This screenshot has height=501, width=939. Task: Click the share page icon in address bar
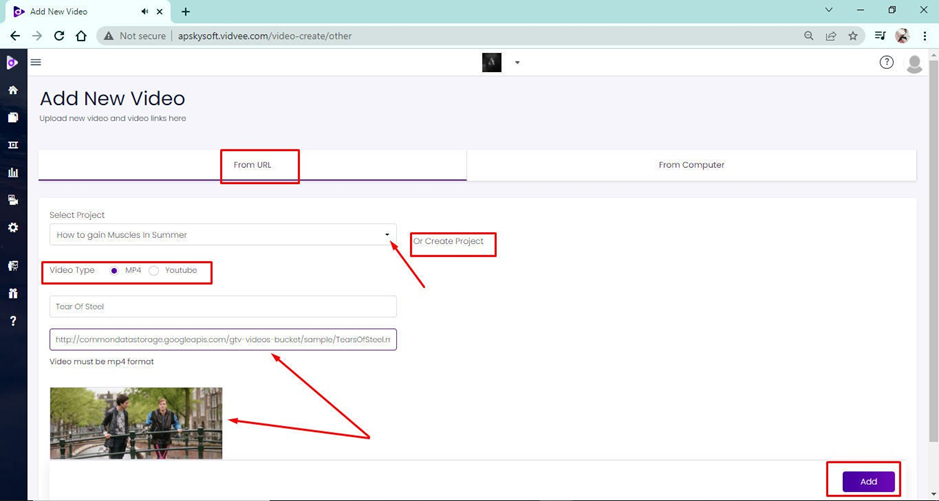click(831, 36)
